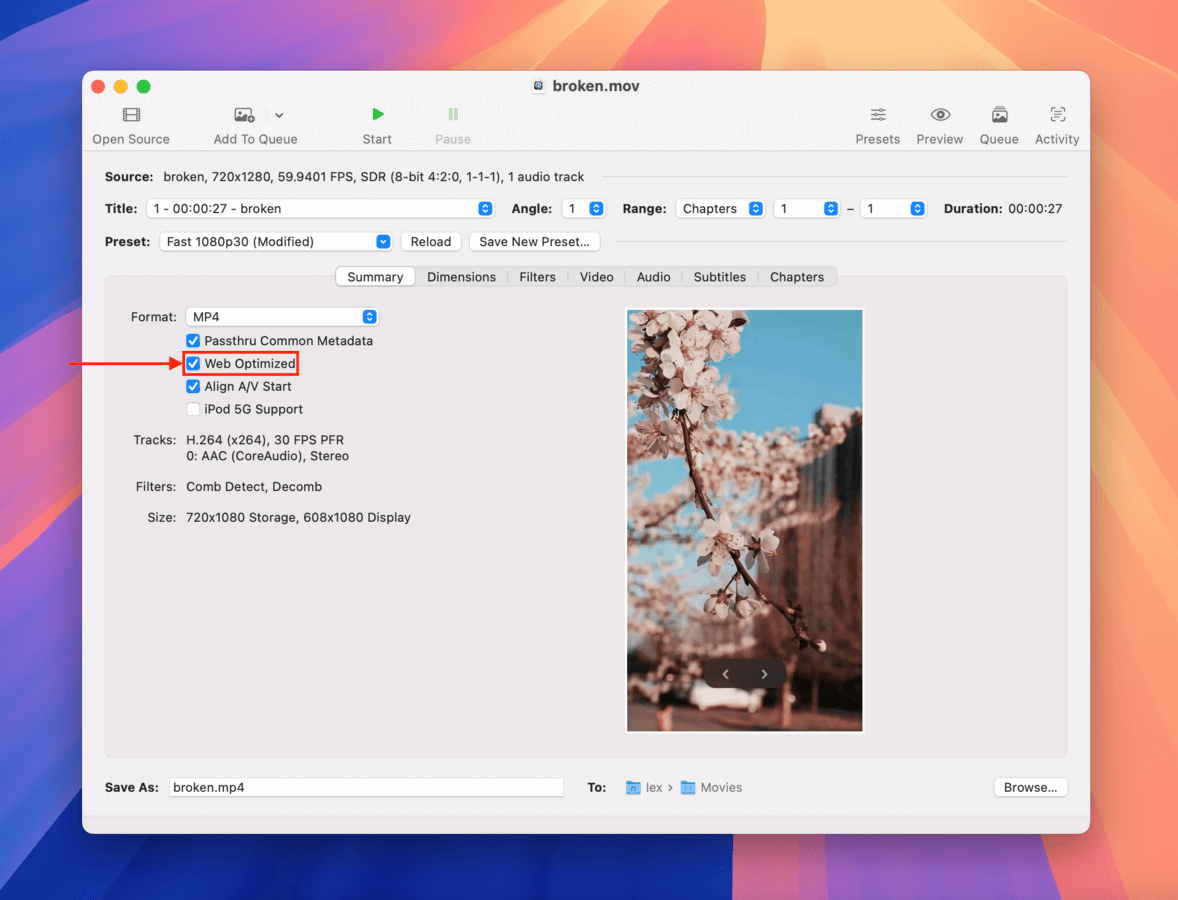Open the Preview eye icon
The image size is (1178, 900).
pyautogui.click(x=940, y=115)
